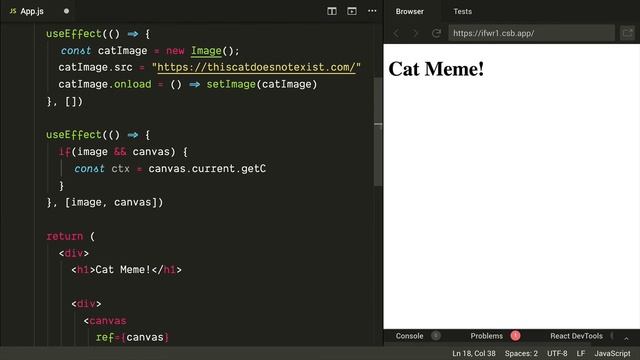Click the <canvas opening tag in code
Viewport: 640px width, 360px height.
105,321
